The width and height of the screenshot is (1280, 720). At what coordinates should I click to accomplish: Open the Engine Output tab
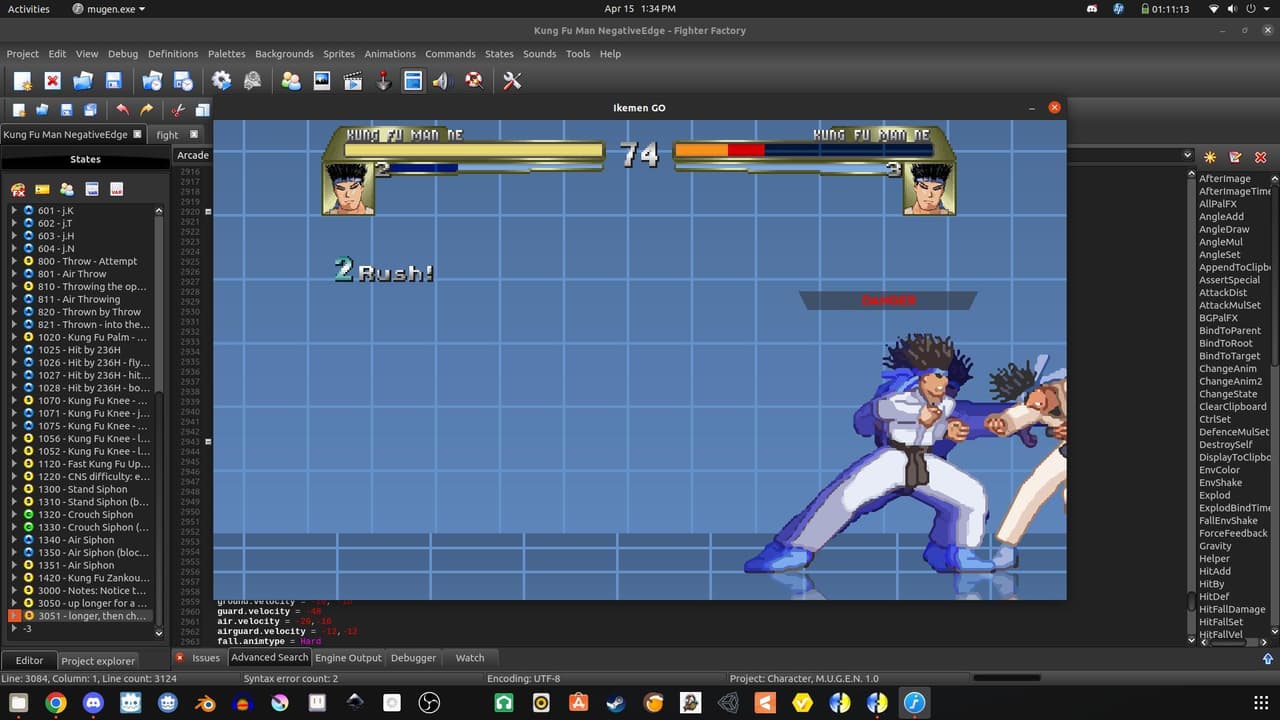point(348,658)
